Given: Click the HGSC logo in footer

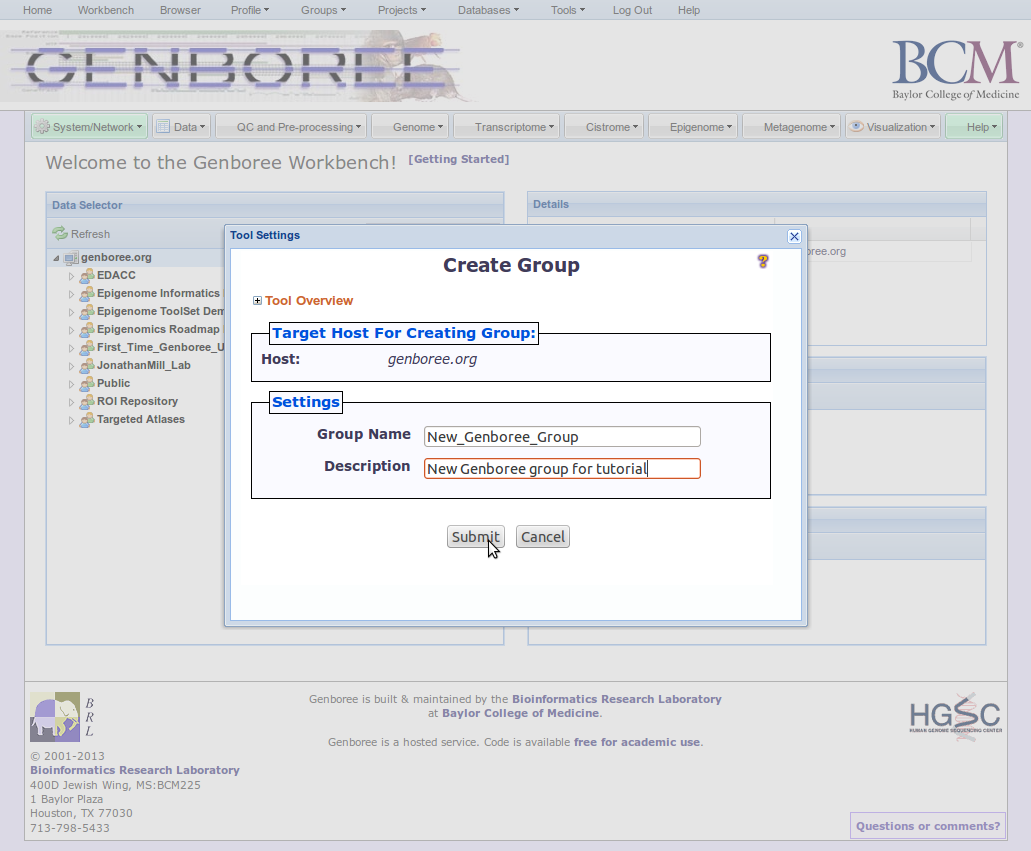Looking at the screenshot, I should click(954, 714).
